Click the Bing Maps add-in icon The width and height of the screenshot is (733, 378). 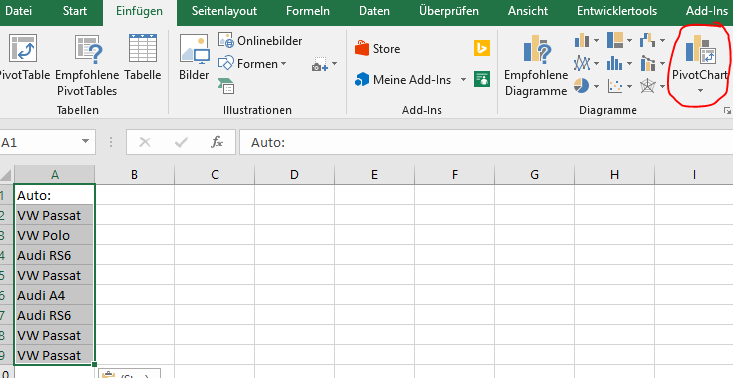tap(481, 49)
